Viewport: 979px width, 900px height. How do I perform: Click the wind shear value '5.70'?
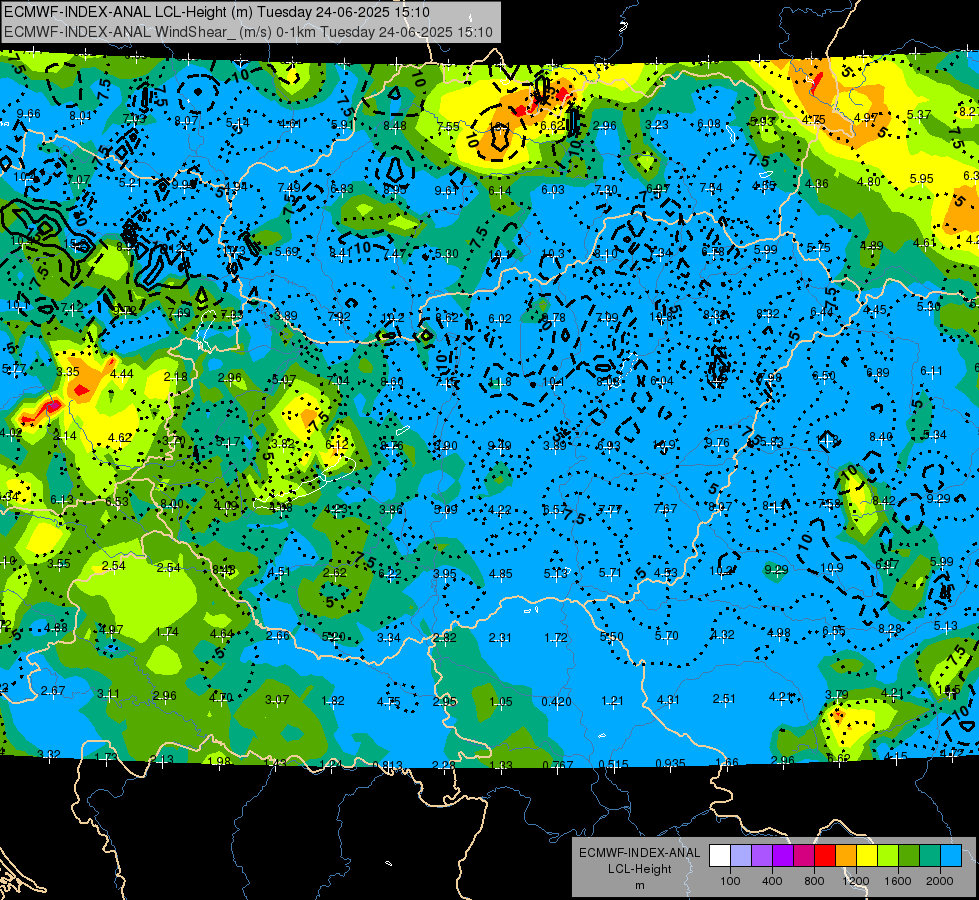[x=667, y=636]
